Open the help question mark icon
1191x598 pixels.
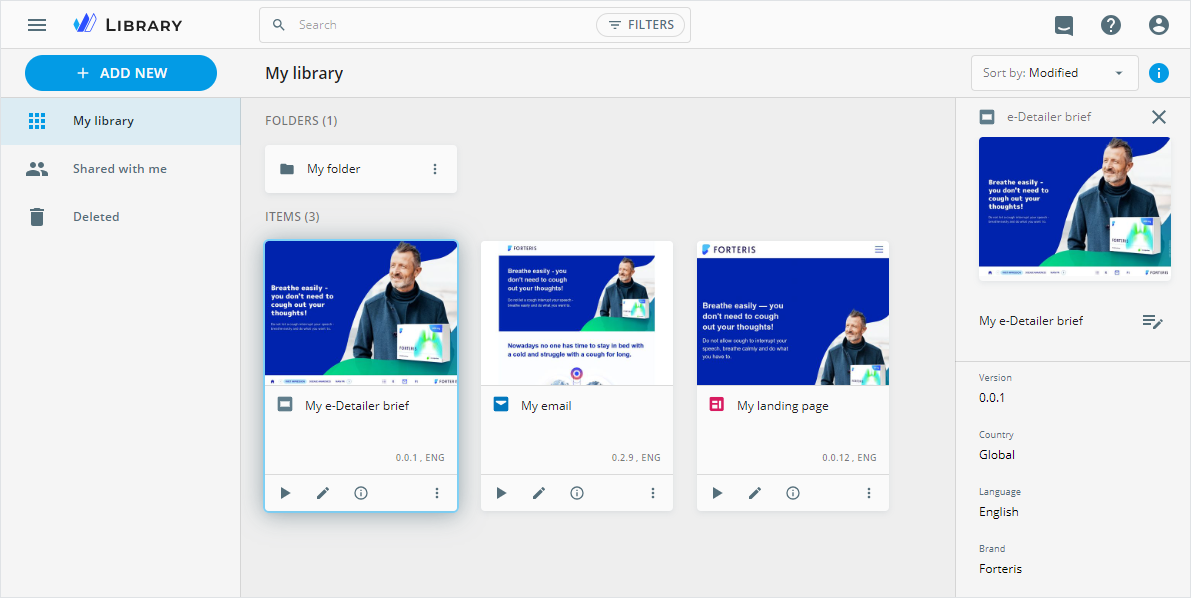point(1111,25)
